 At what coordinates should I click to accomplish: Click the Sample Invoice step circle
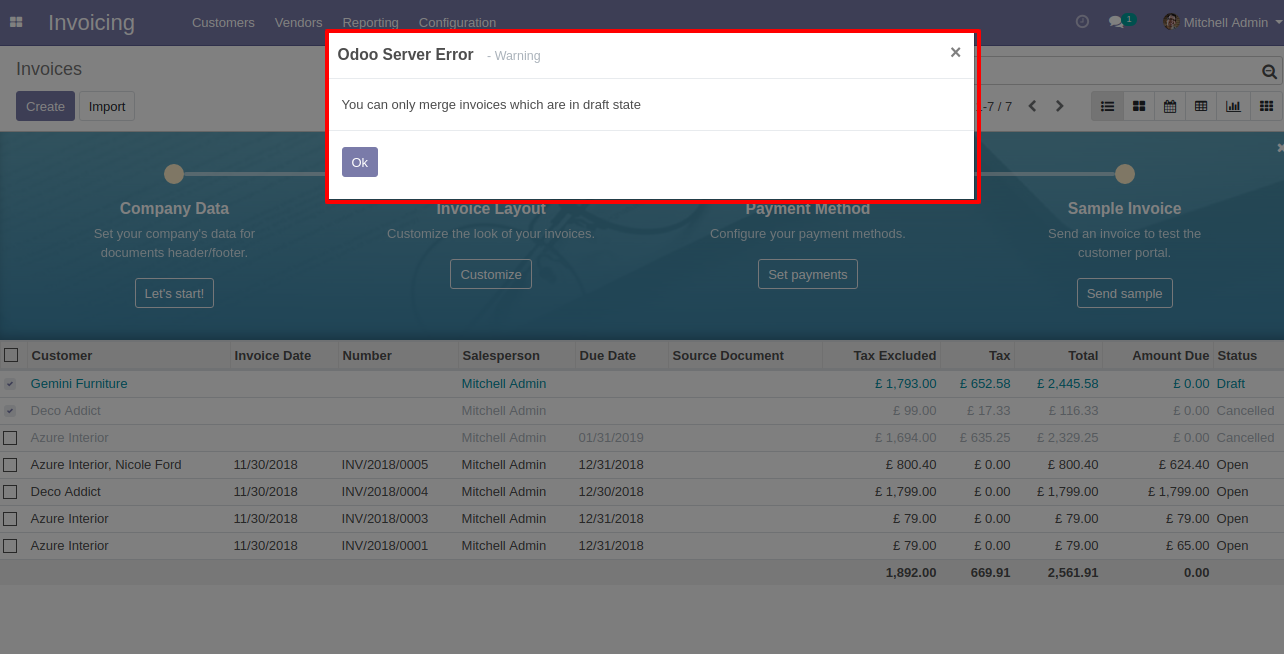pyautogui.click(x=1125, y=174)
